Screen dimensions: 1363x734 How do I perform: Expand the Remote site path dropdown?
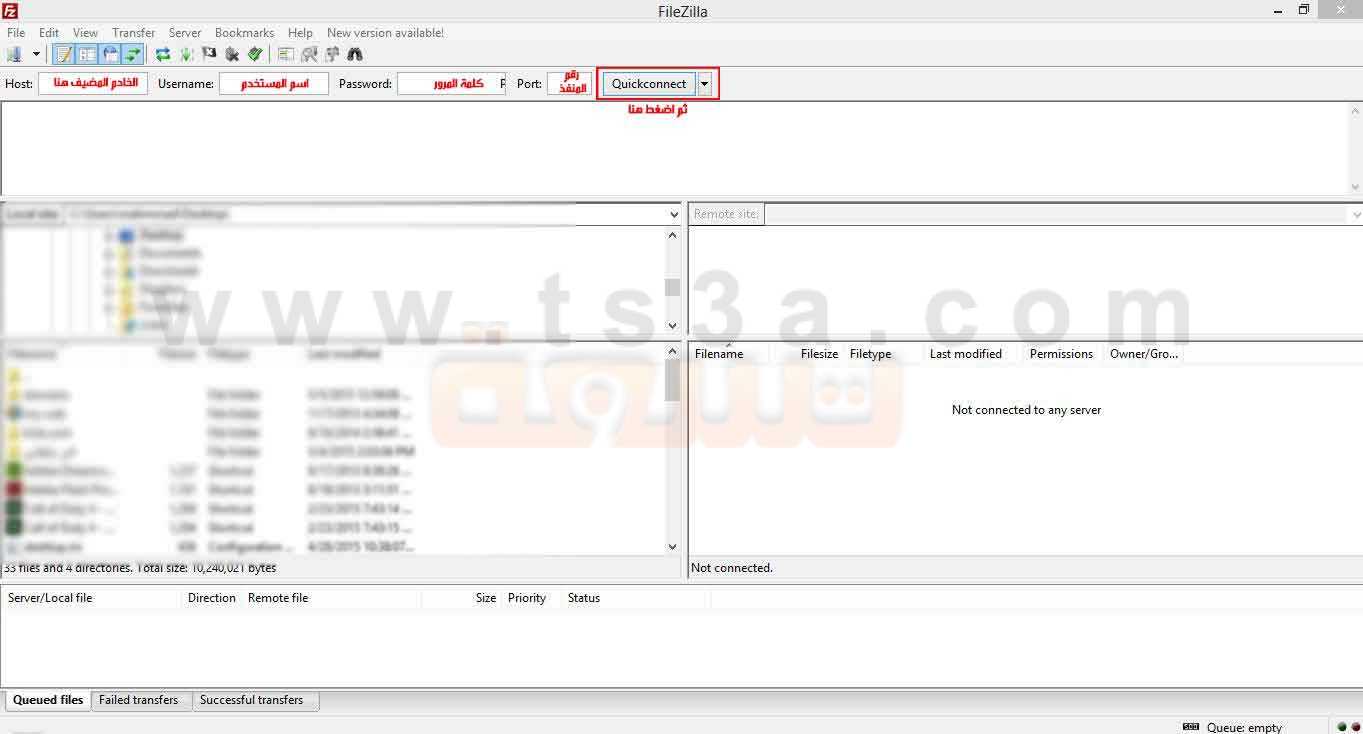click(1356, 214)
